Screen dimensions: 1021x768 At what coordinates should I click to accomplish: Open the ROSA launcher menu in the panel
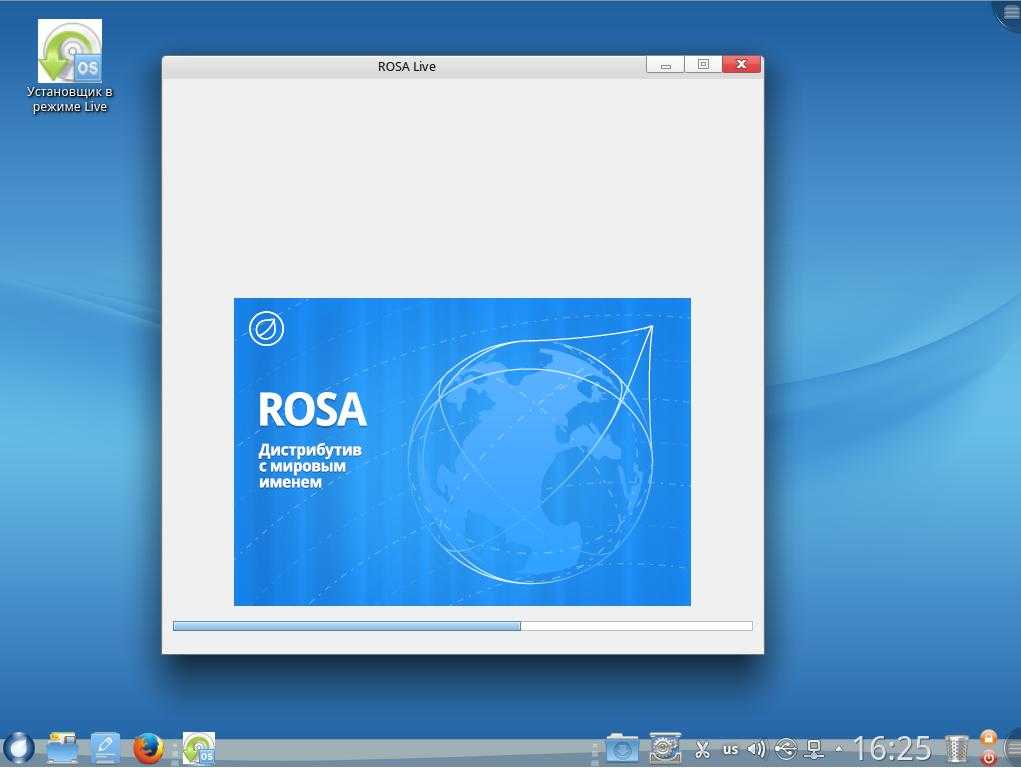pyautogui.click(x=18, y=747)
